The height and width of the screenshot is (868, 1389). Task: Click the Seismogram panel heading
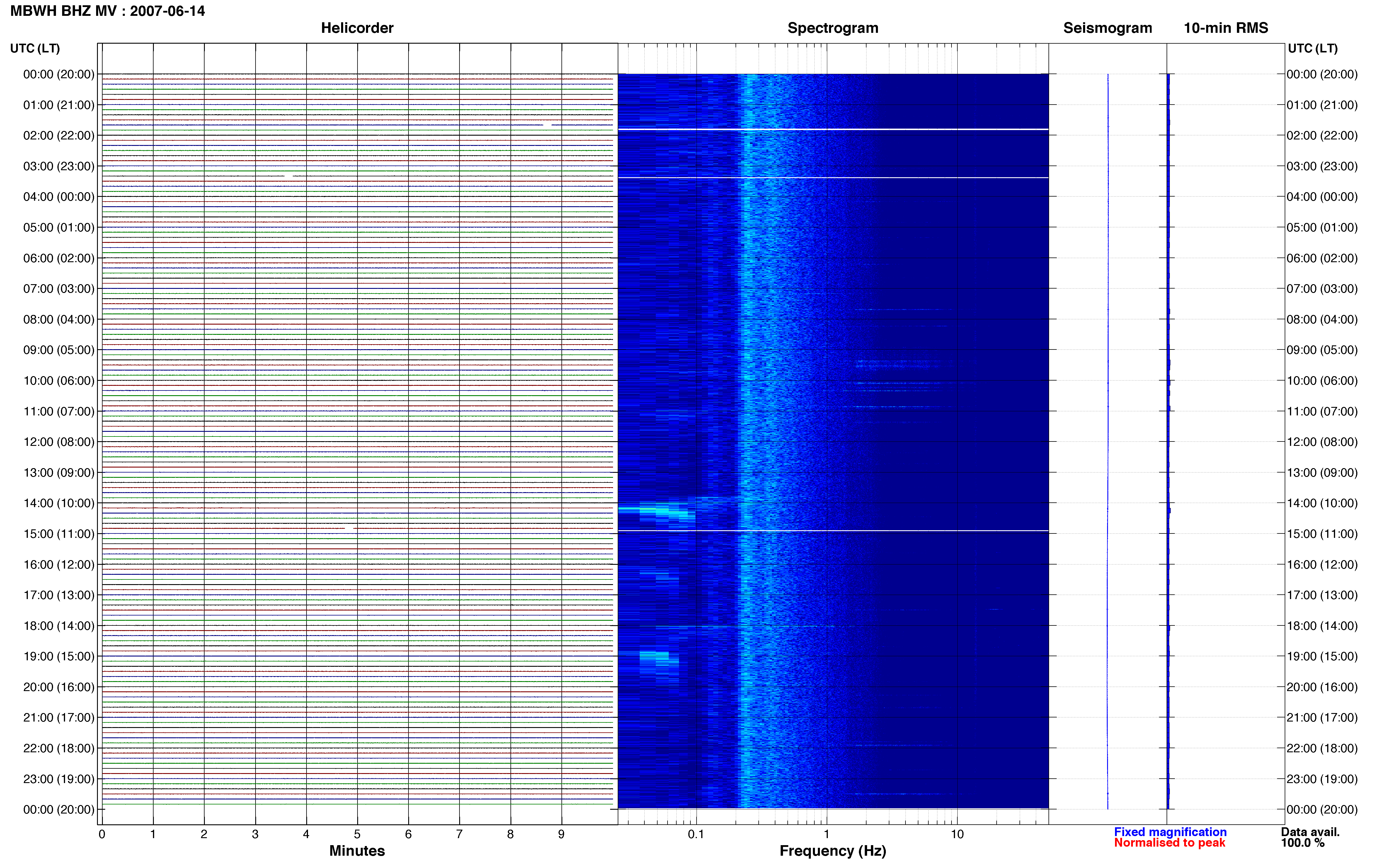click(x=1107, y=28)
